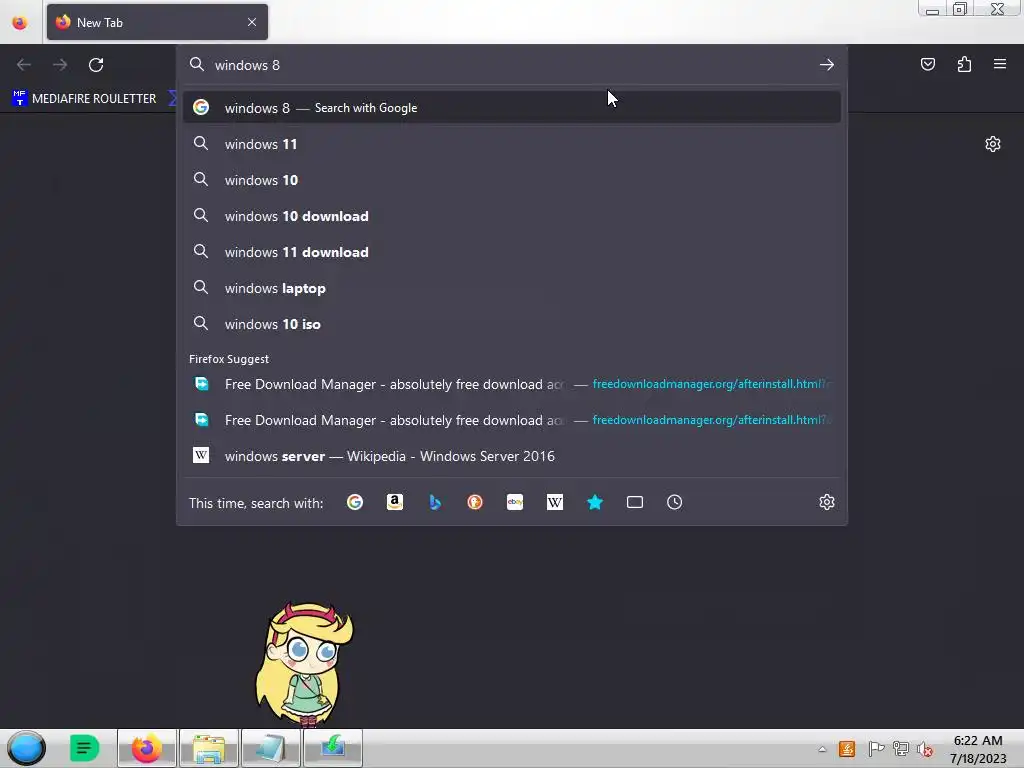1024x768 pixels.
Task: Open the notepad-like app on taskbar
Action: [x=270, y=748]
